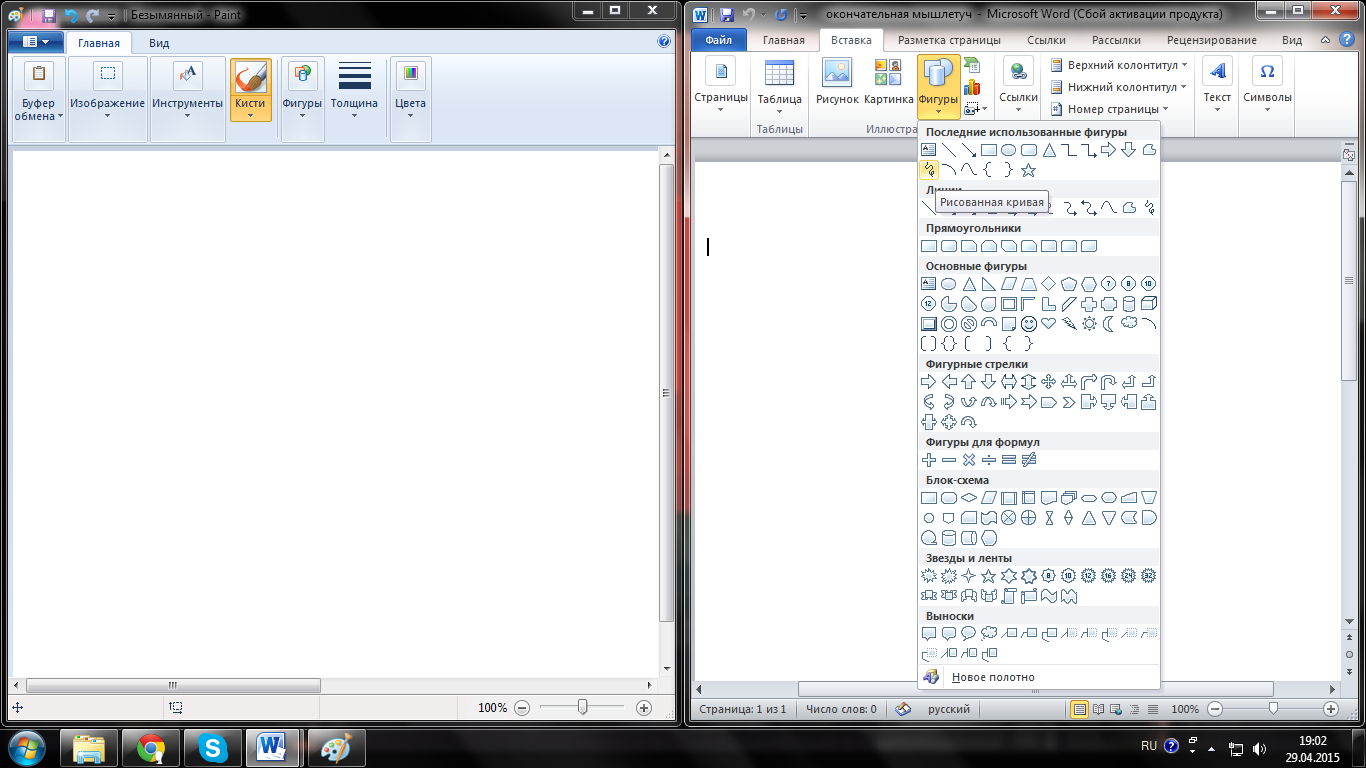Screen dimensions: 1366x768
Task: Click Undo arrow in Paint quick access
Action: [x=70, y=16]
